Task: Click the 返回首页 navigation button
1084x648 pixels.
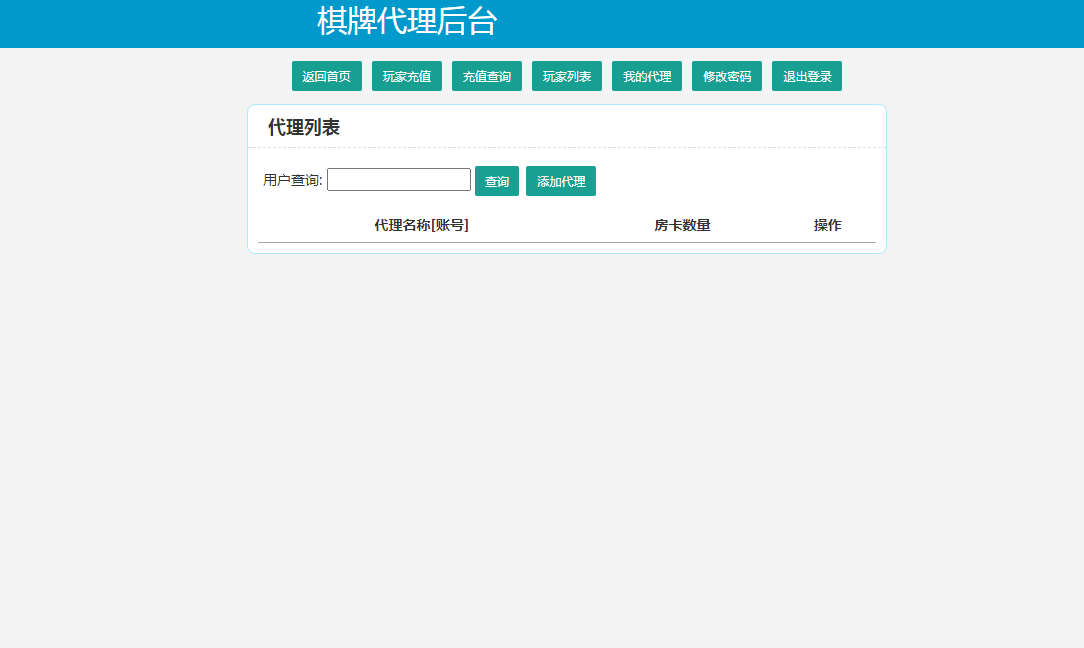Action: (x=326, y=75)
